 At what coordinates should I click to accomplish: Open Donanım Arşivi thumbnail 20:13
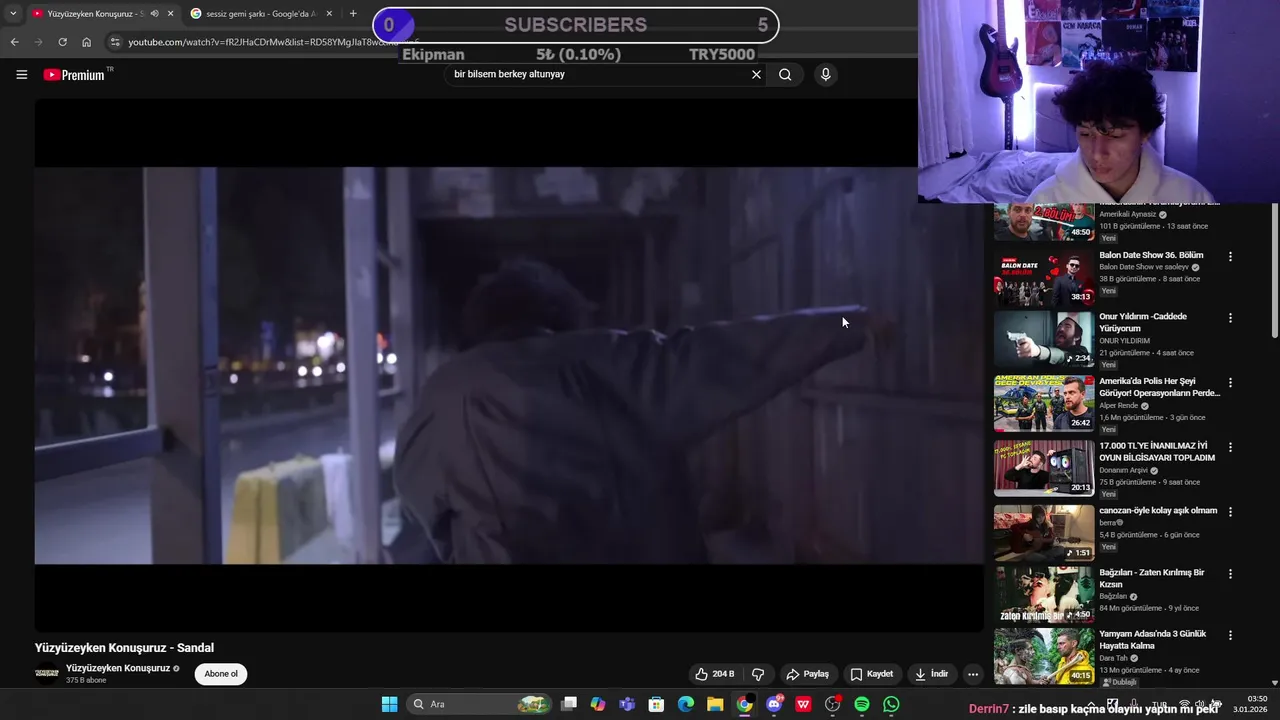1044,468
